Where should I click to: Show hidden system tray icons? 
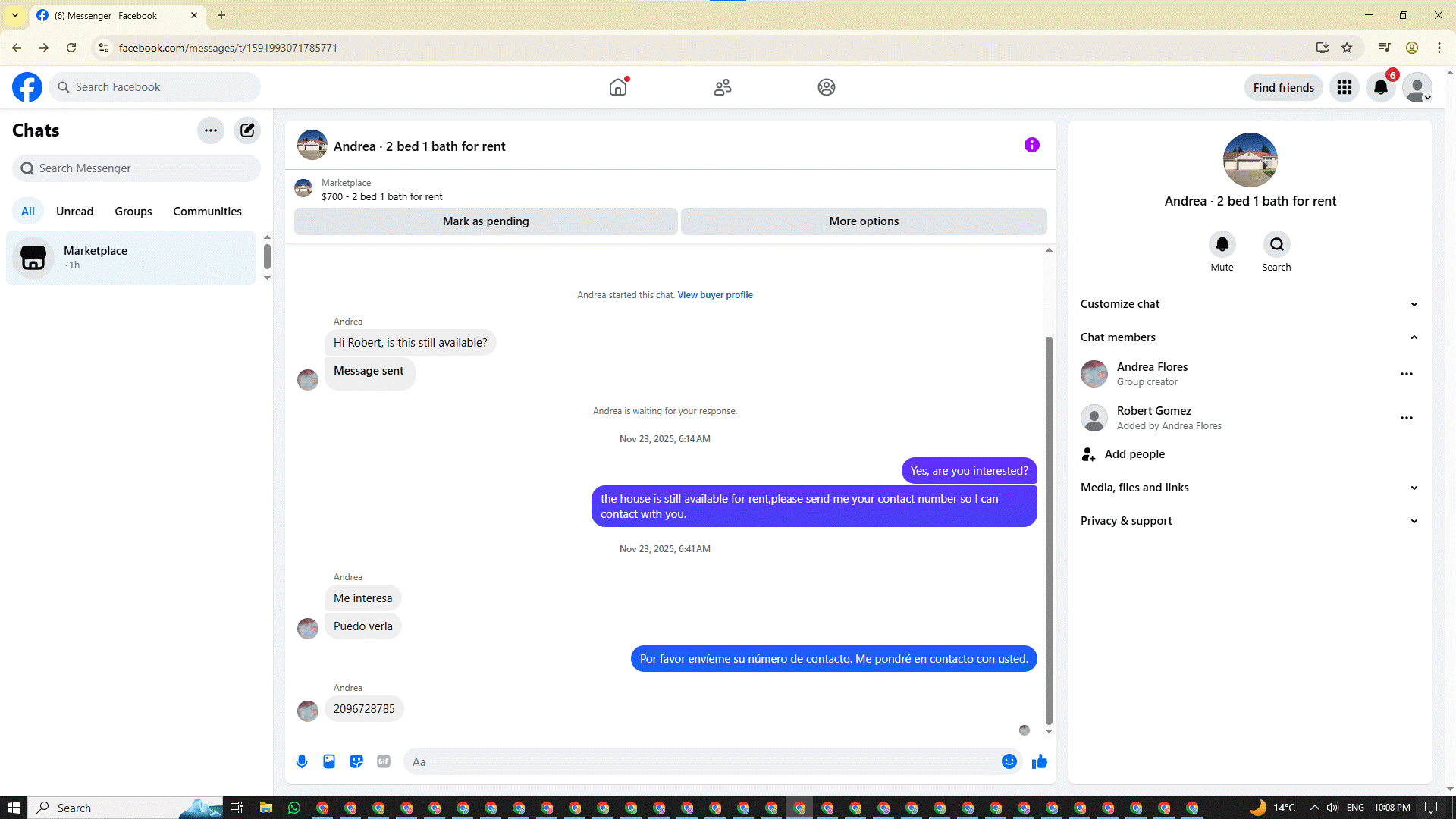pos(1314,808)
